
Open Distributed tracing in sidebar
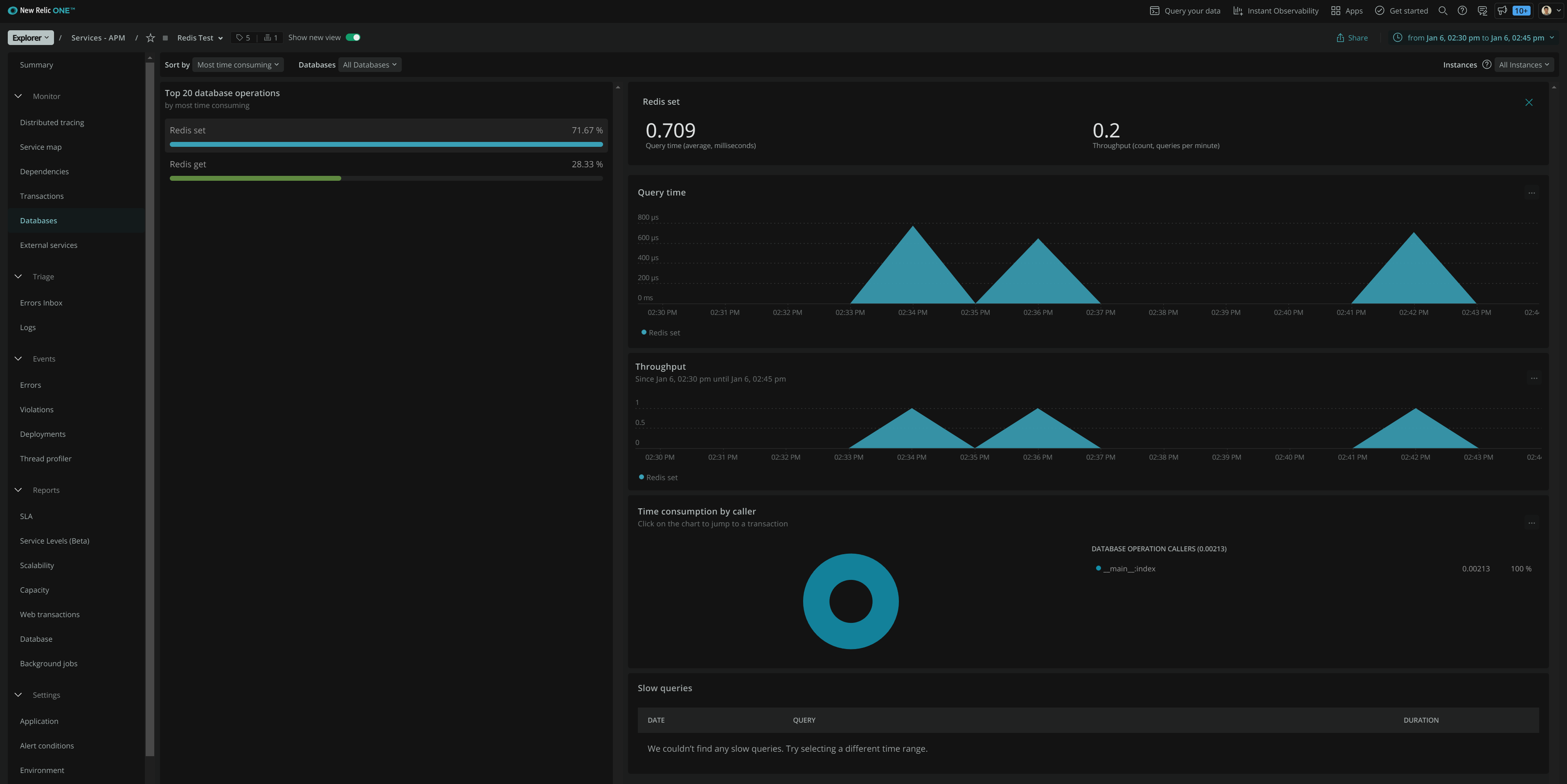(x=52, y=122)
